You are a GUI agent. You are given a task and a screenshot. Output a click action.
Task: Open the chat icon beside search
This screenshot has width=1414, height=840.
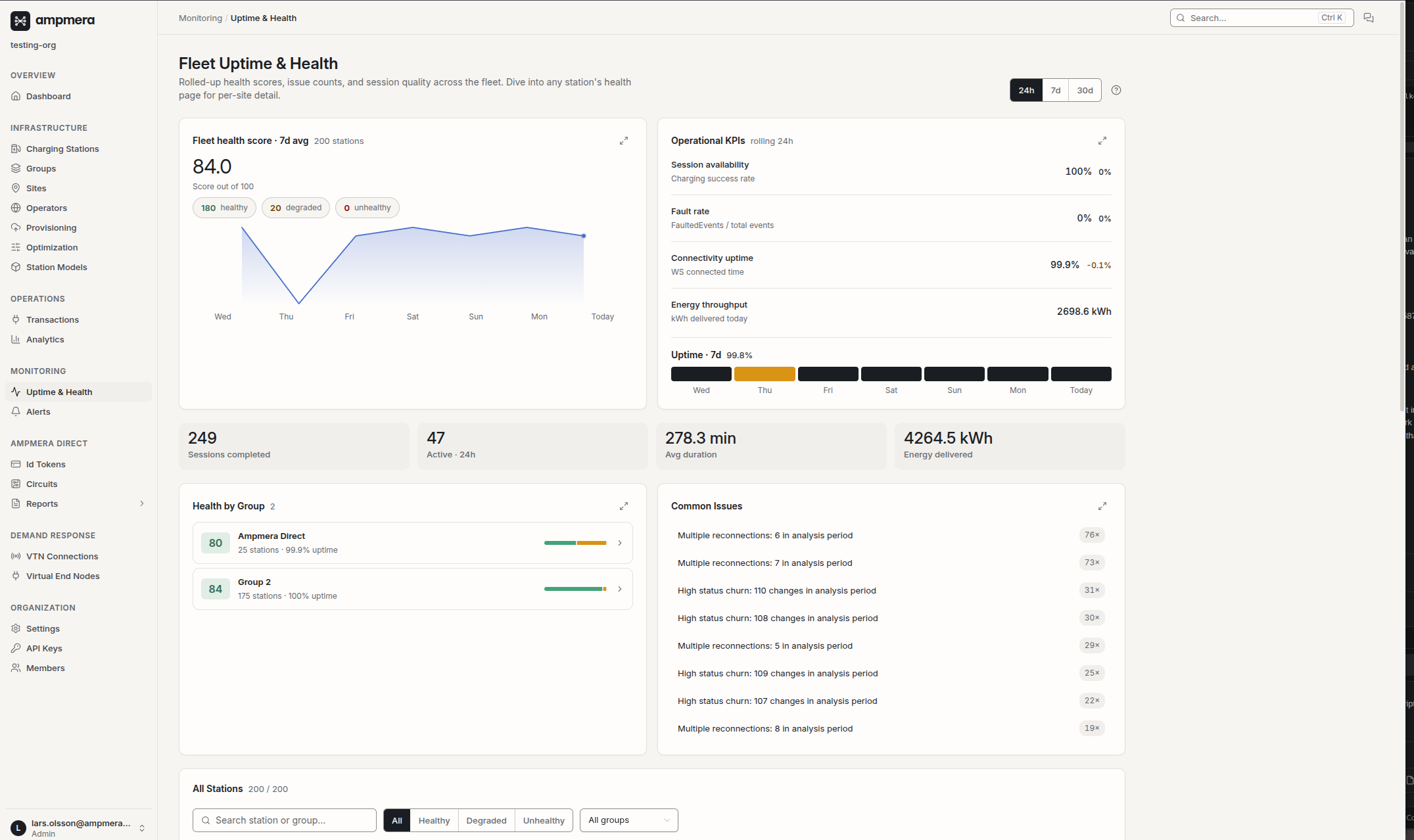1369,18
